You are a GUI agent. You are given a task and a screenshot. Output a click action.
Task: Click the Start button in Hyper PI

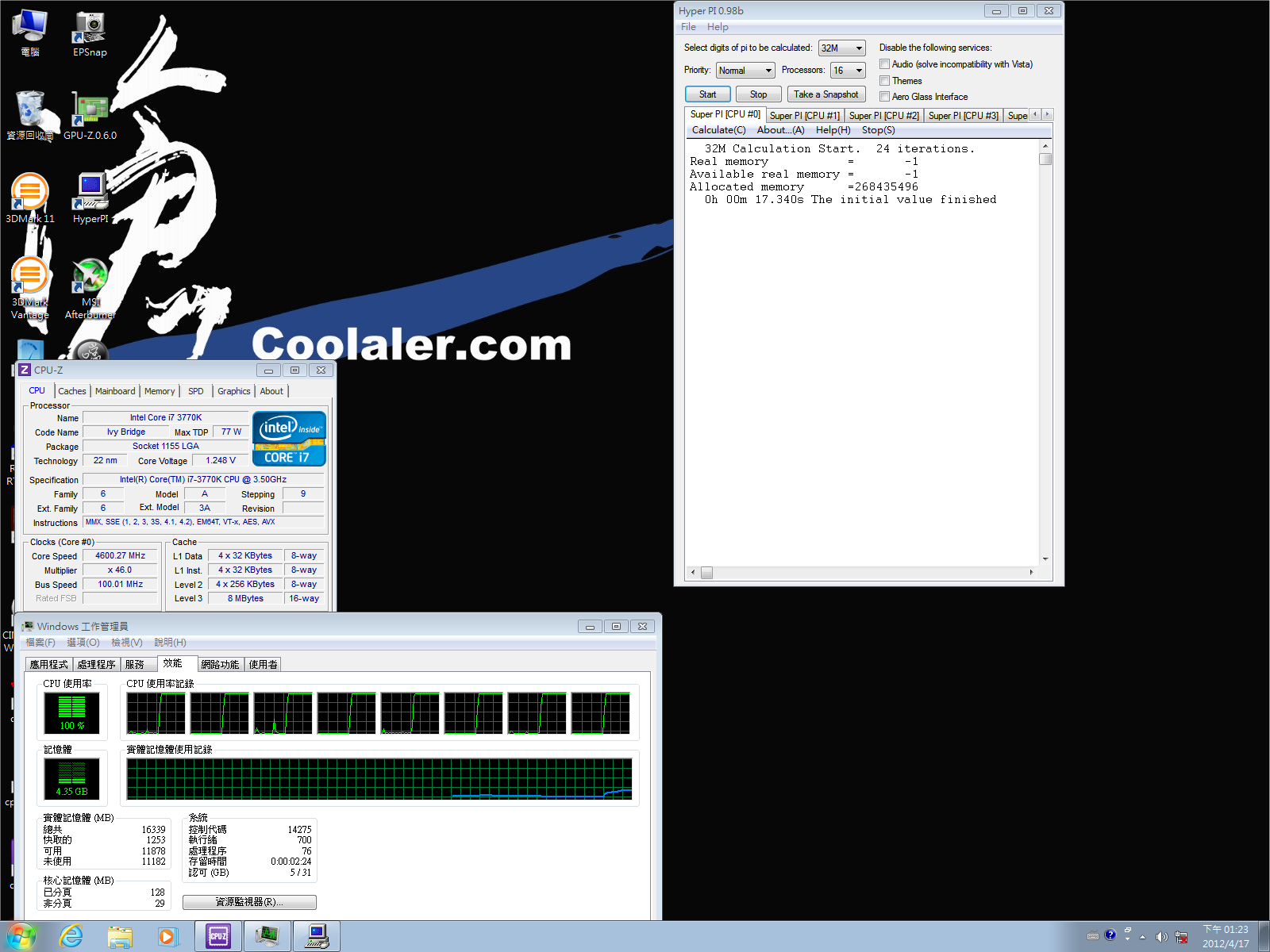pos(707,94)
